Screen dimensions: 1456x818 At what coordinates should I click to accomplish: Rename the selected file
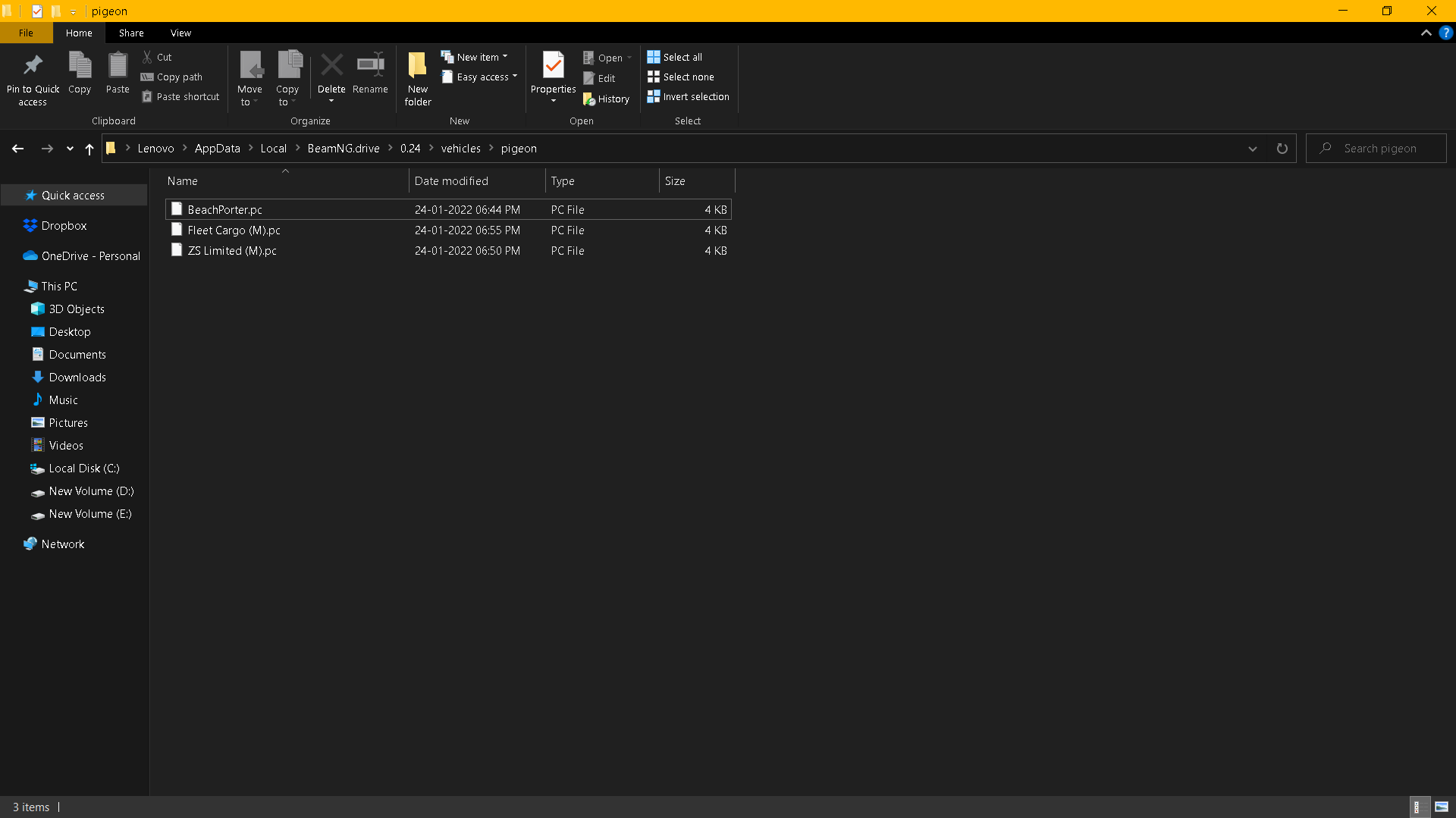pos(370,73)
